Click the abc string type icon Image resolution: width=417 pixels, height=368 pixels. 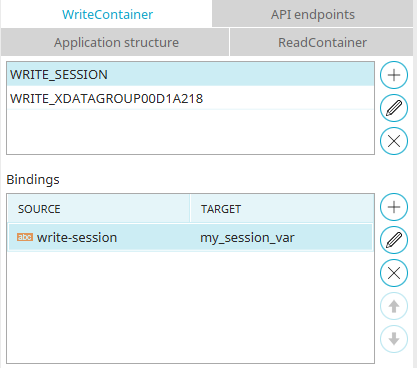click(x=25, y=237)
